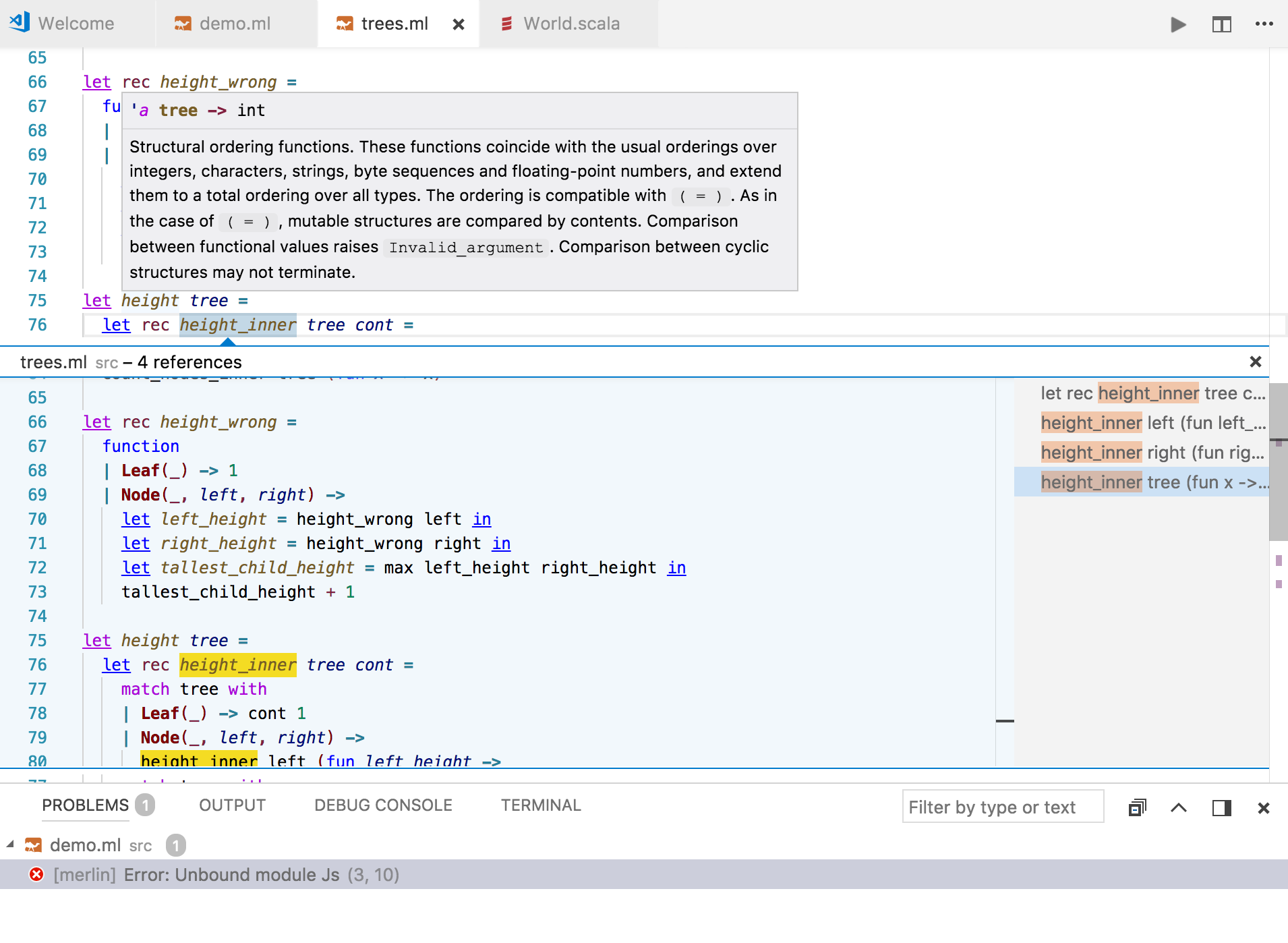Click the OCaml icon on the trees.ml tab
Image resolution: width=1288 pixels, height=943 pixels.
click(345, 24)
